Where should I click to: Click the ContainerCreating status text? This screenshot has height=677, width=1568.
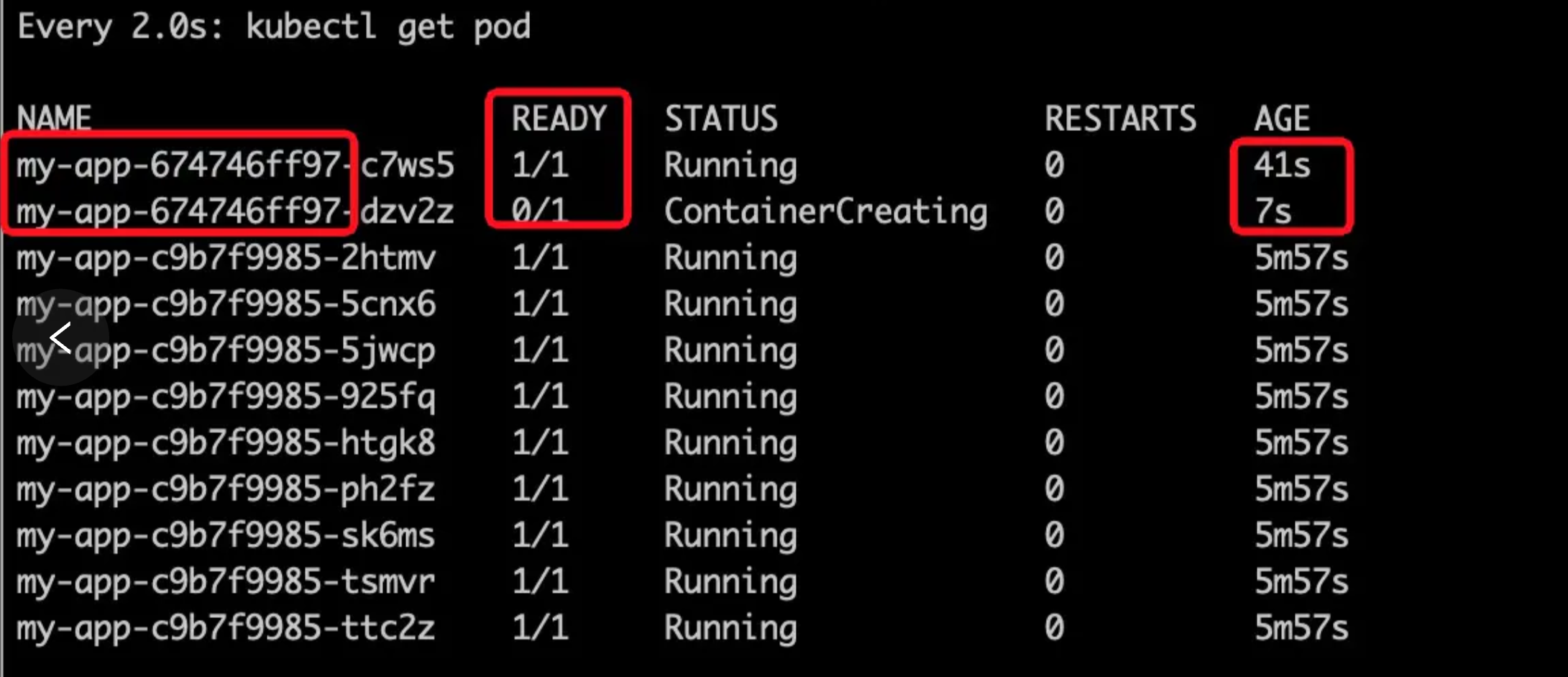click(x=825, y=212)
